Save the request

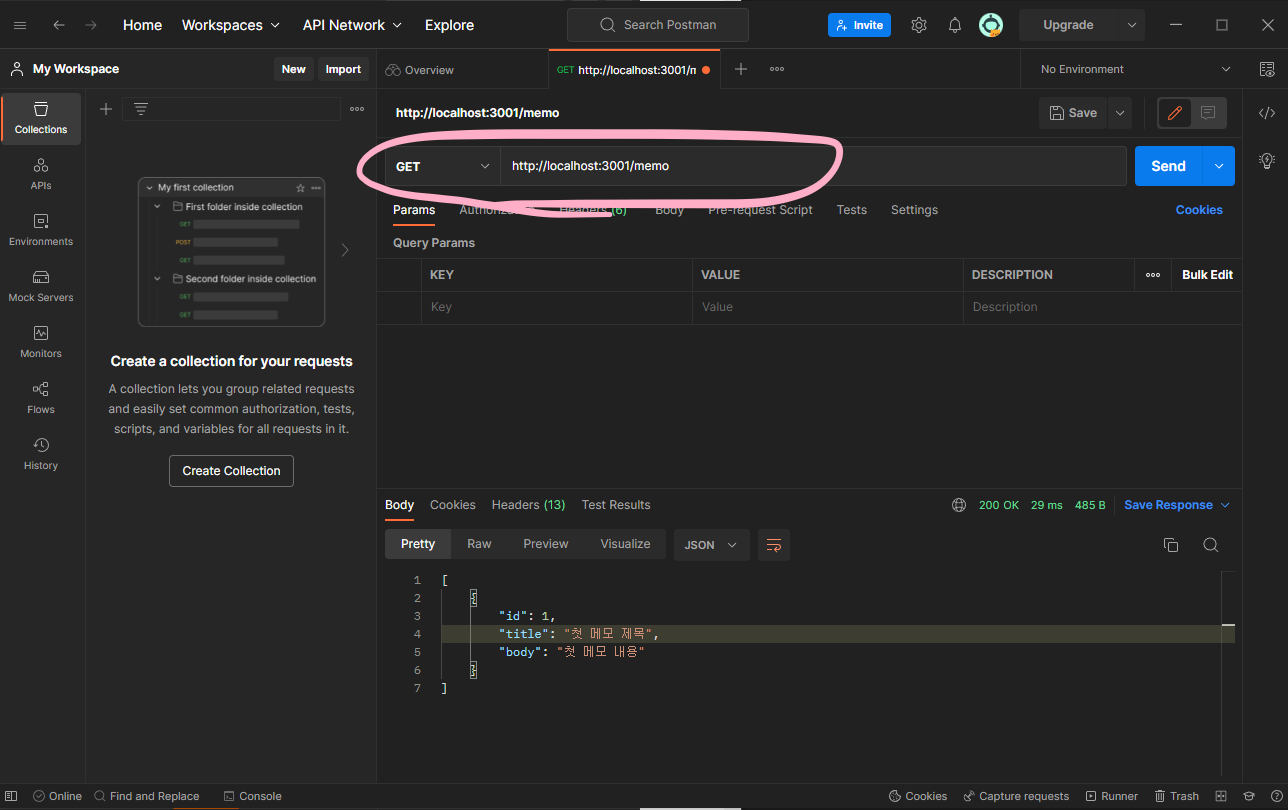pyautogui.click(x=1073, y=113)
